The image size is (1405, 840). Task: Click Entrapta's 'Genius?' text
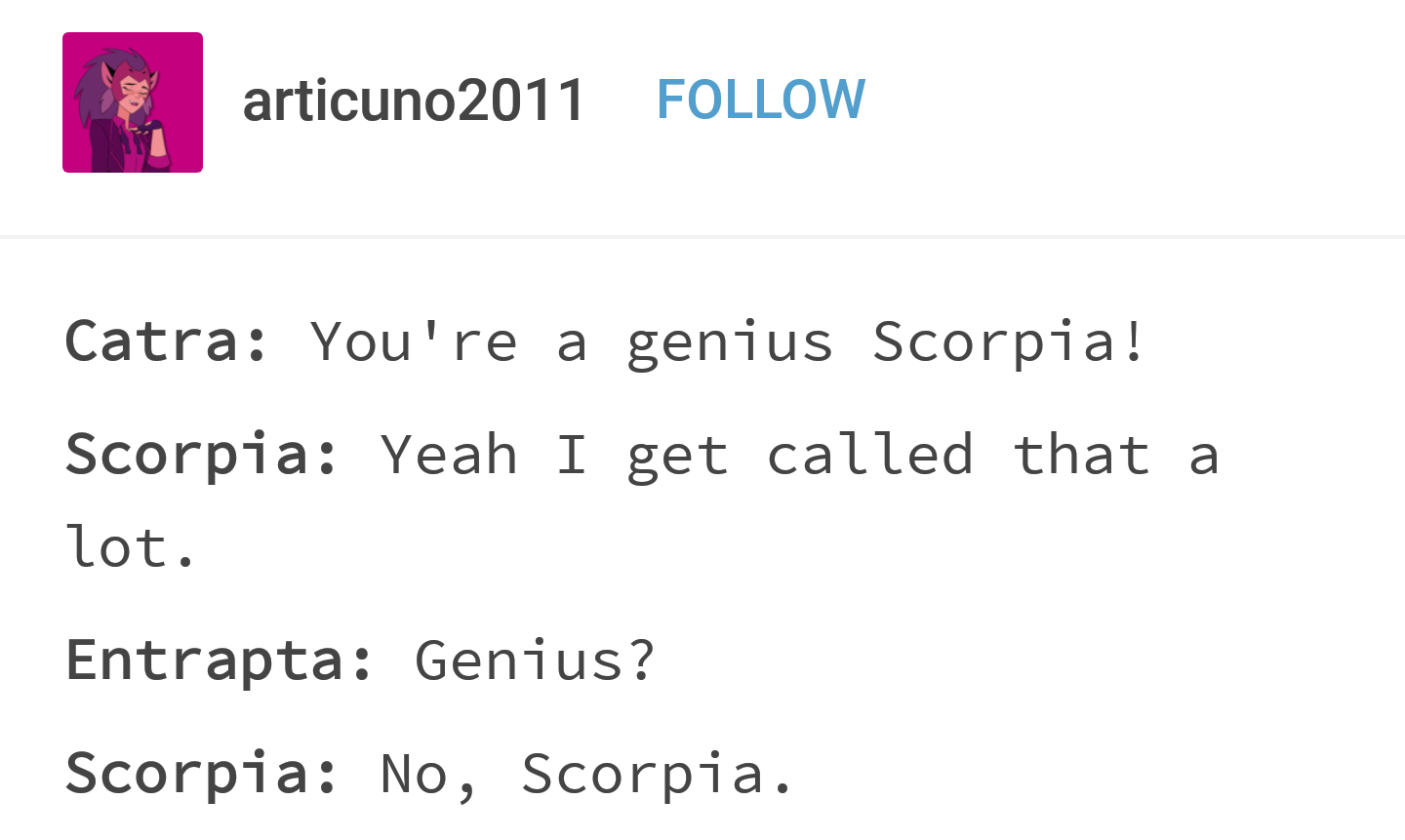pyautogui.click(x=535, y=660)
